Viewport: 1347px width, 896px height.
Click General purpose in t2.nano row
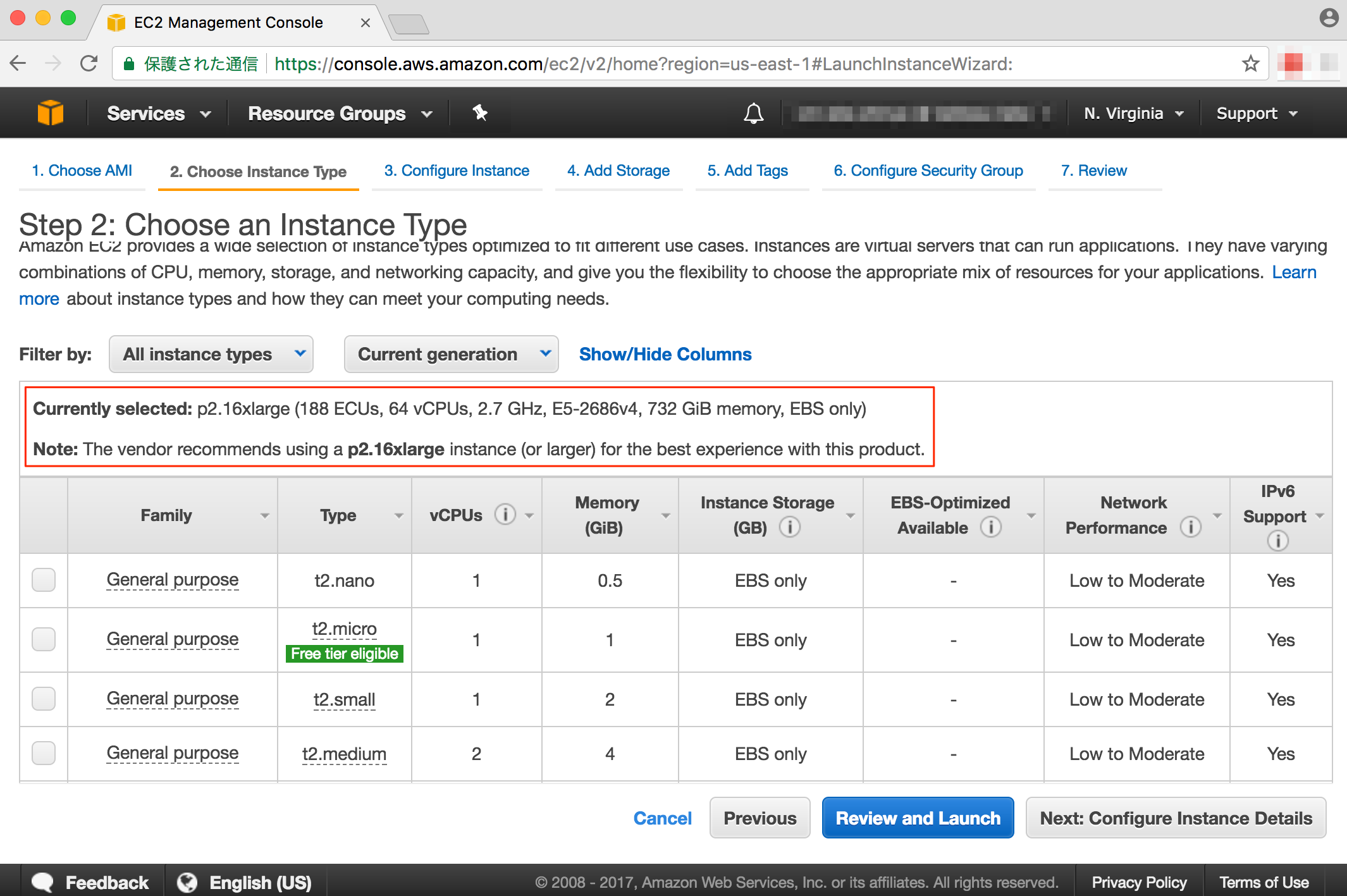[x=173, y=580]
